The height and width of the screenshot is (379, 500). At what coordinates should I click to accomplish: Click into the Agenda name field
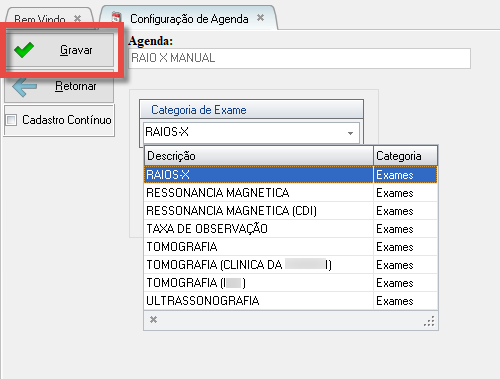pos(299,58)
